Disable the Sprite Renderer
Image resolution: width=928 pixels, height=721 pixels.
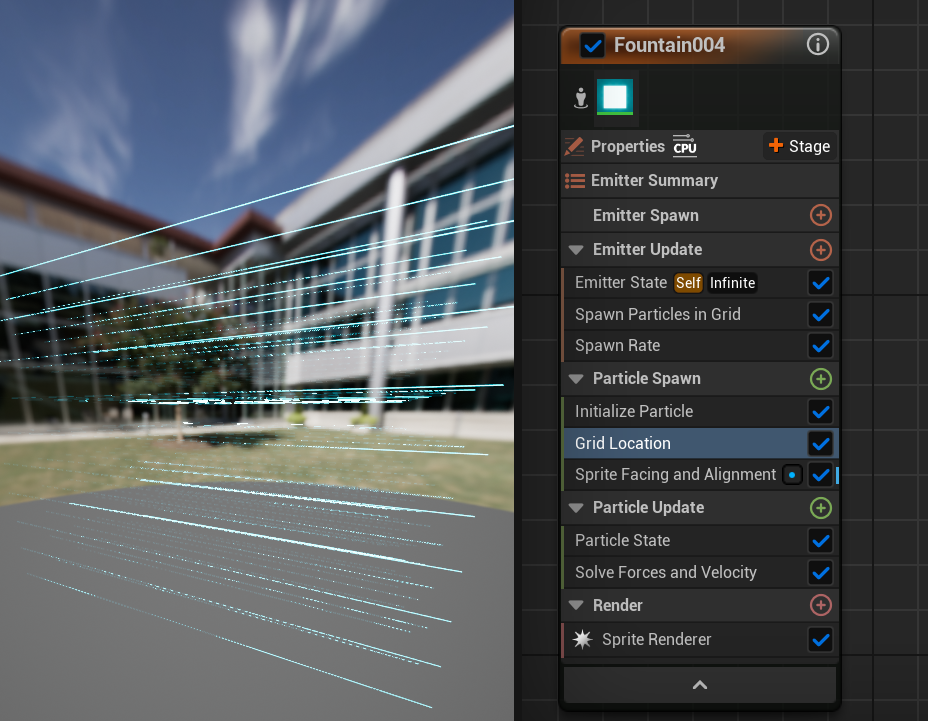coord(820,640)
